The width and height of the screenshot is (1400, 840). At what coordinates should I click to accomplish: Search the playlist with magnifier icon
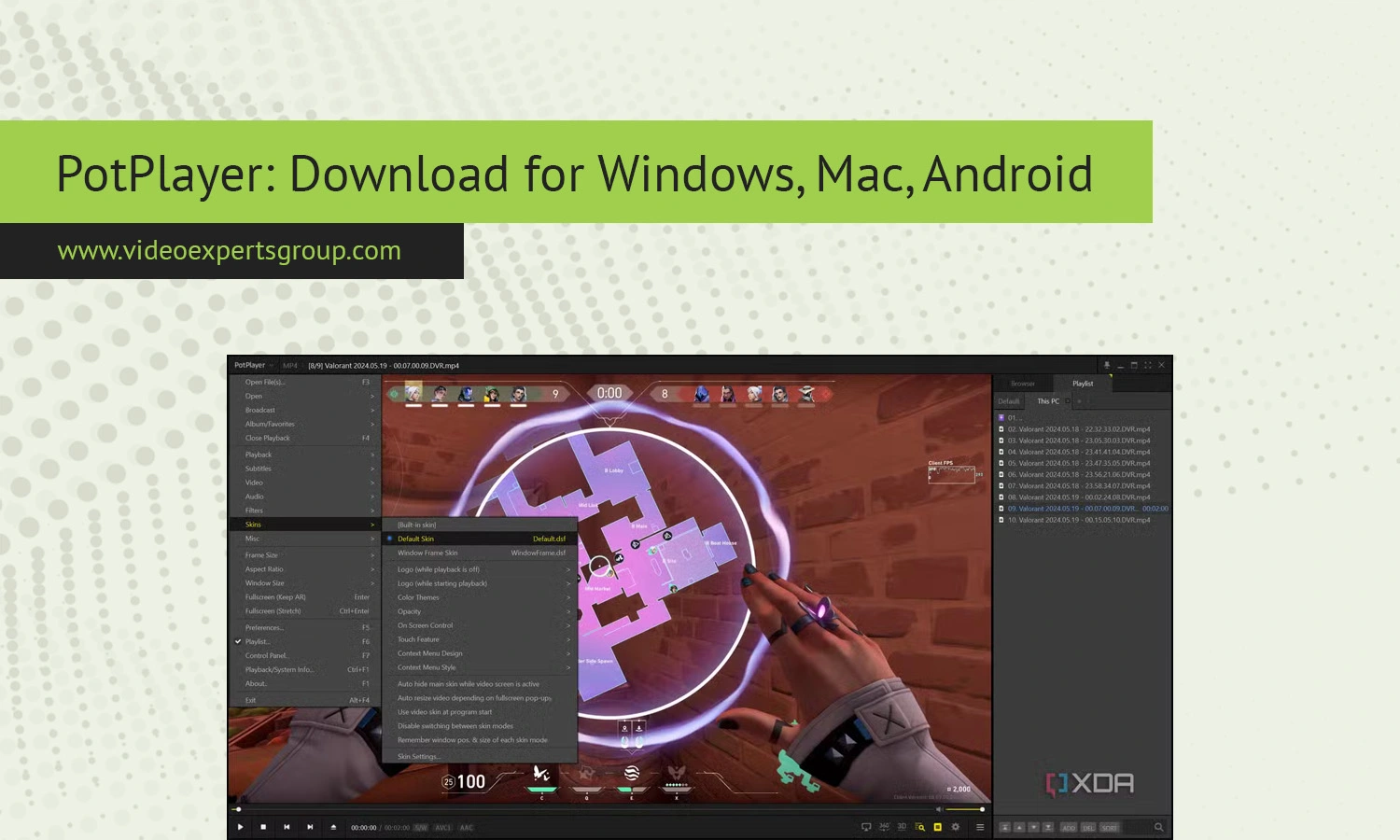(x=1159, y=827)
